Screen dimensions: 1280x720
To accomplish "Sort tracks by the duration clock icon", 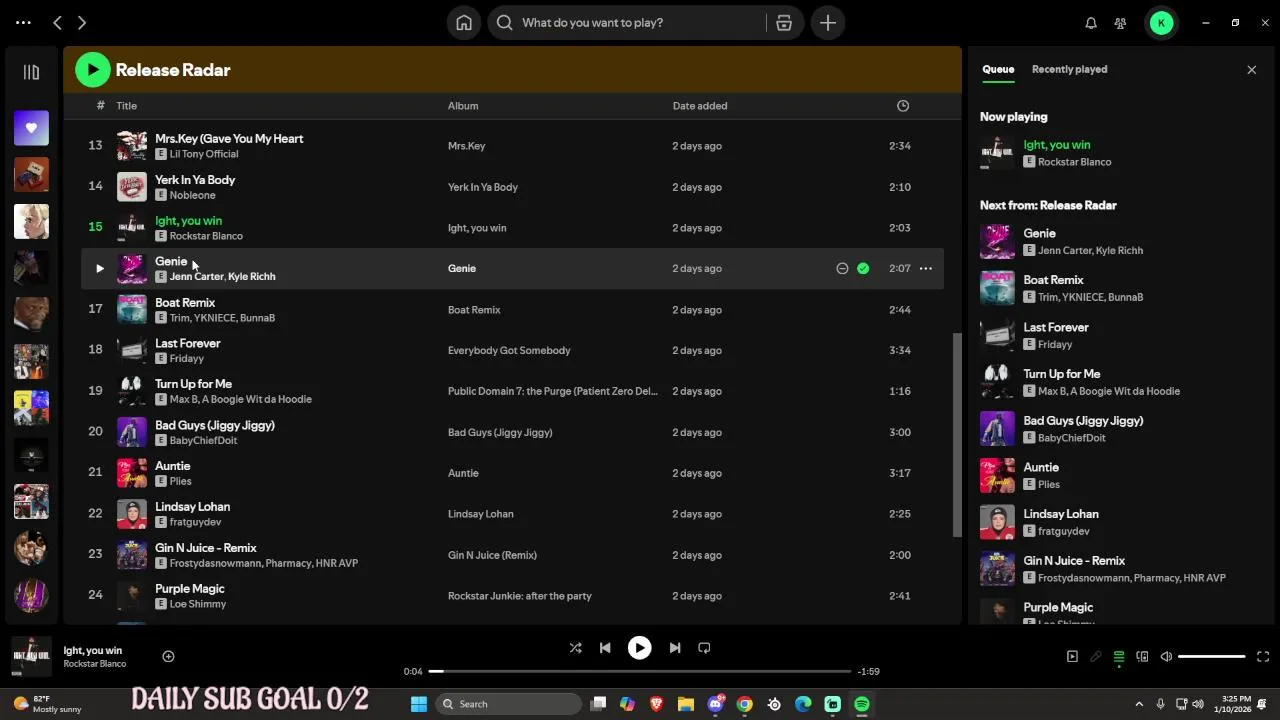I will (903, 106).
